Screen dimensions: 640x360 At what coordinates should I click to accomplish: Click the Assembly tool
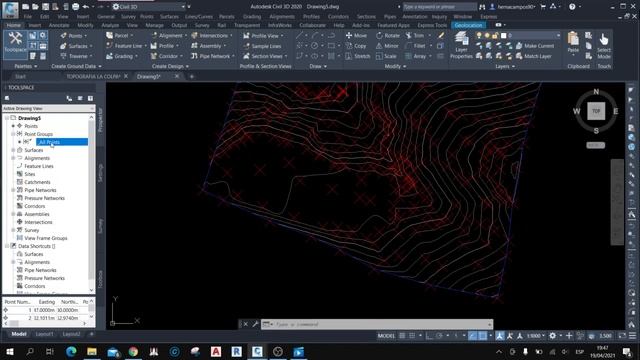pos(208,46)
